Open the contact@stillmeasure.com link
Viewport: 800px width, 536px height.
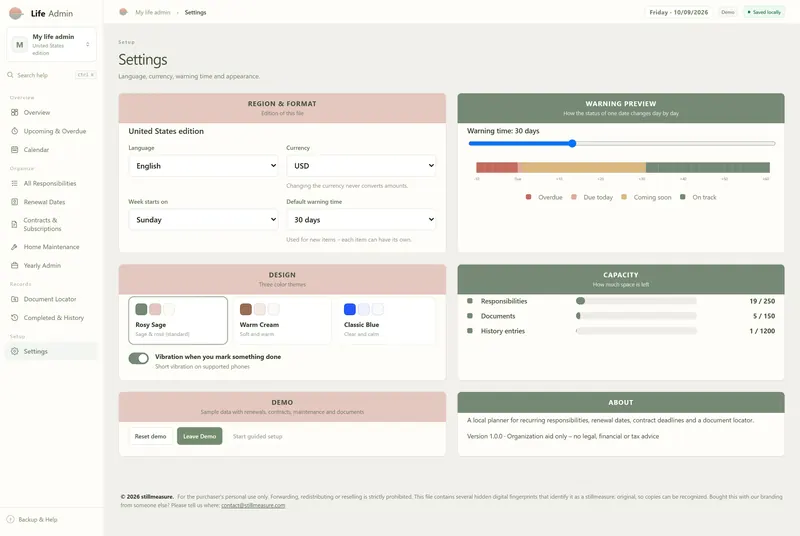pyautogui.click(x=253, y=505)
